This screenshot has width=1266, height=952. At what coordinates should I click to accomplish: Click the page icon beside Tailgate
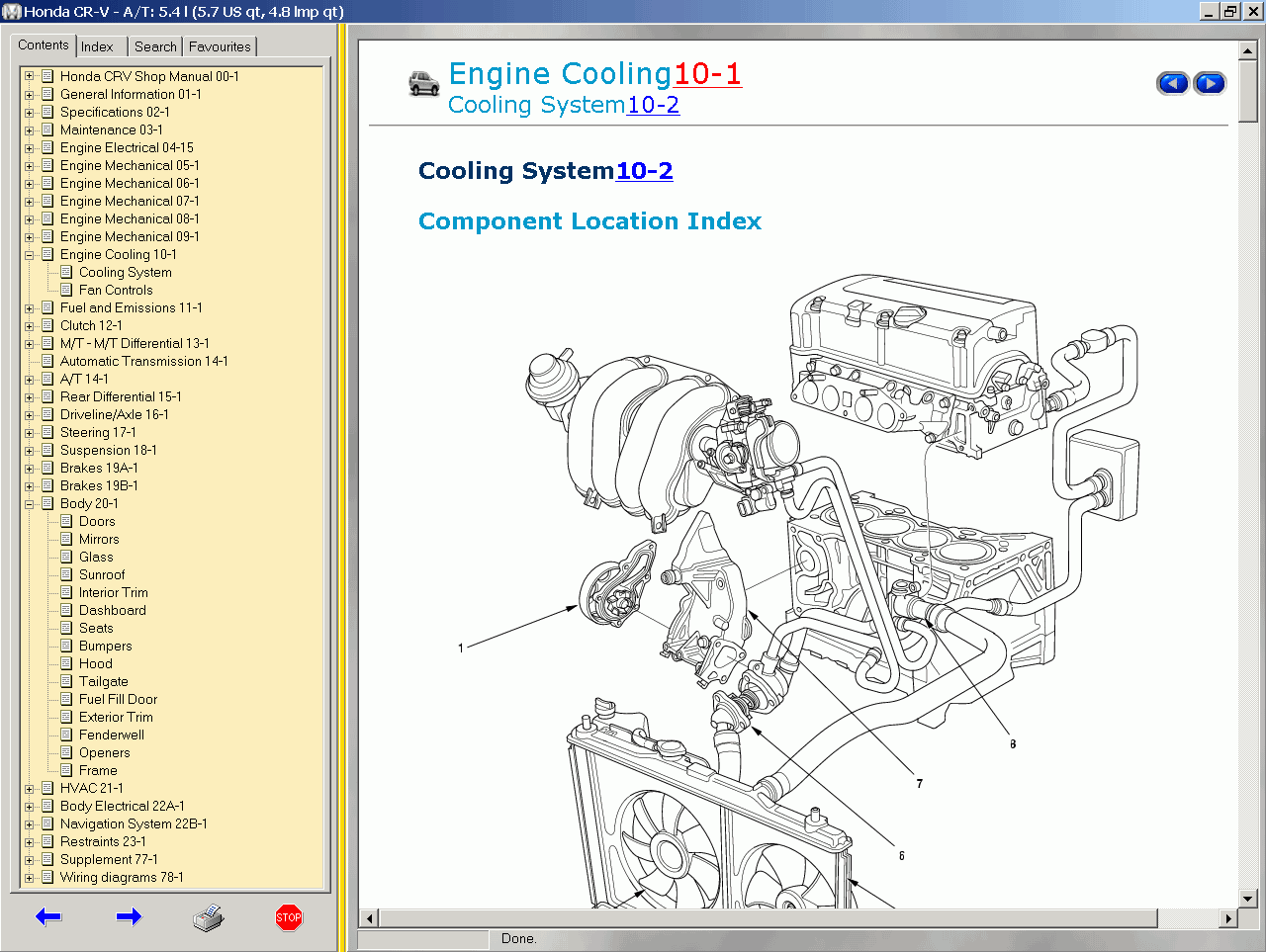point(66,681)
